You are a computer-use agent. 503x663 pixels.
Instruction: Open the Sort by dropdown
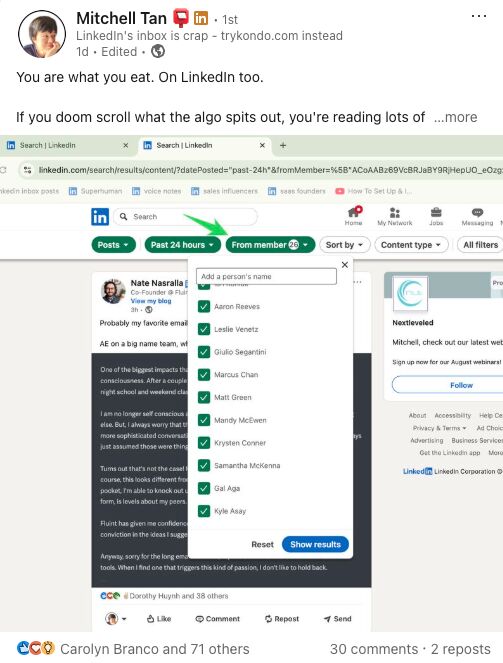[344, 245]
